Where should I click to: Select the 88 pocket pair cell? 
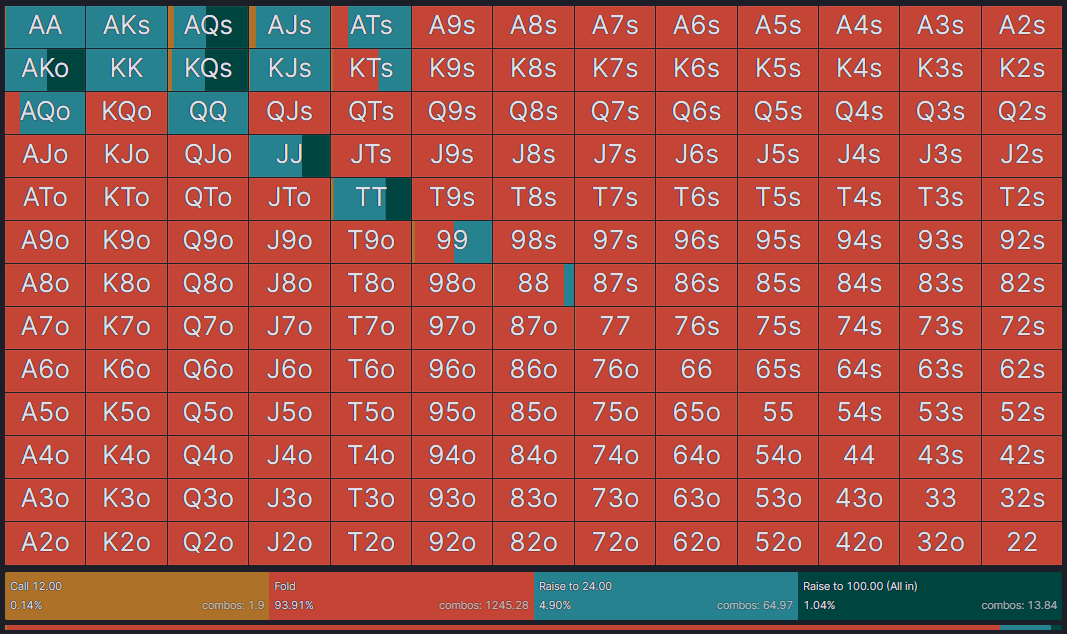pos(533,284)
